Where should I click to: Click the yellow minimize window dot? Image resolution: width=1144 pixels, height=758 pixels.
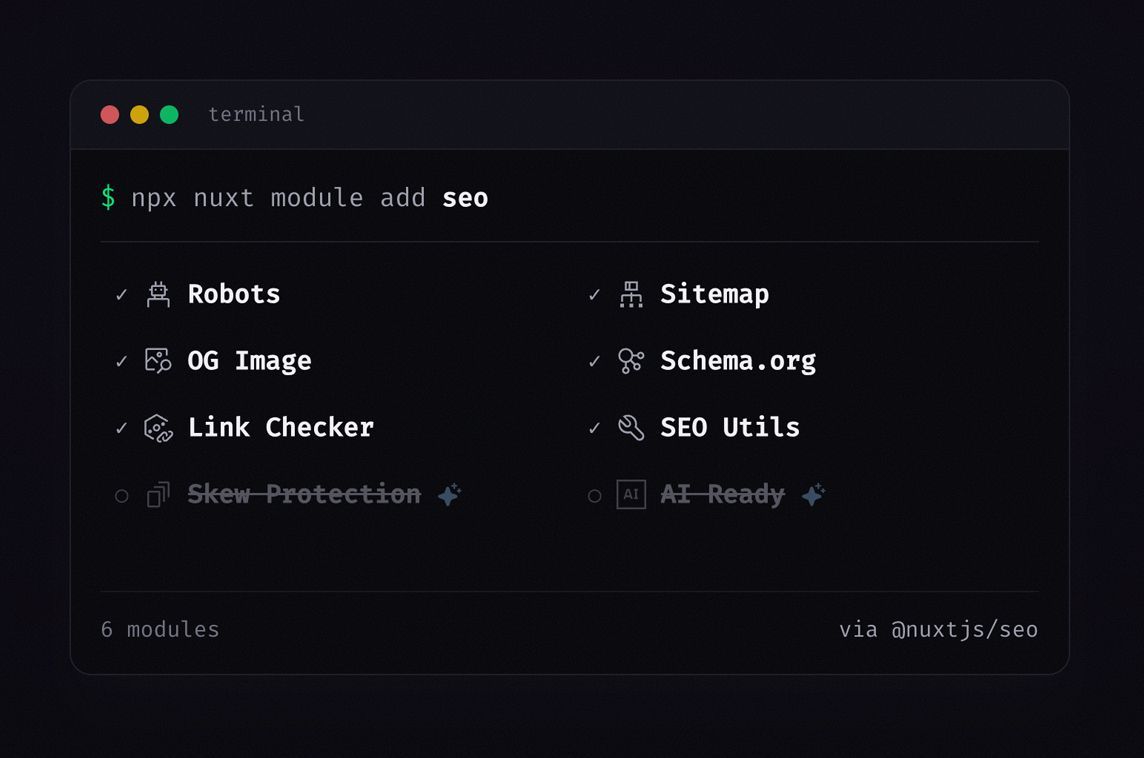[139, 115]
